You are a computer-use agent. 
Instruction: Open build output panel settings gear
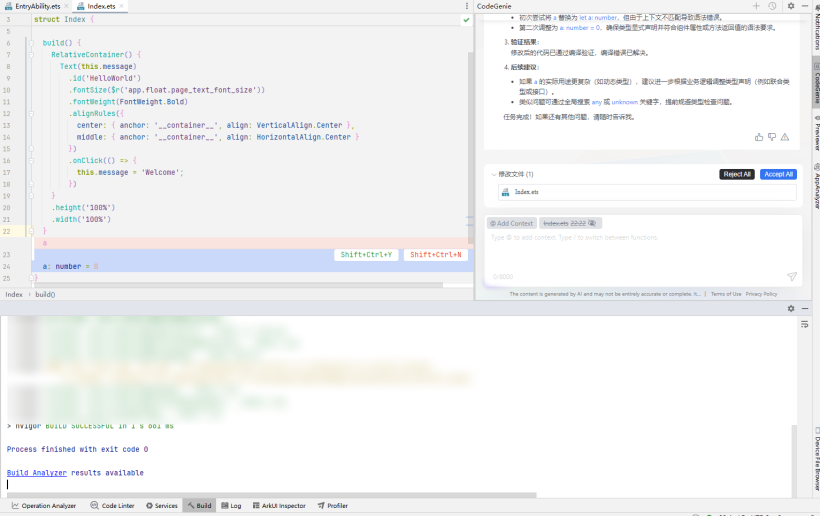[x=791, y=308]
